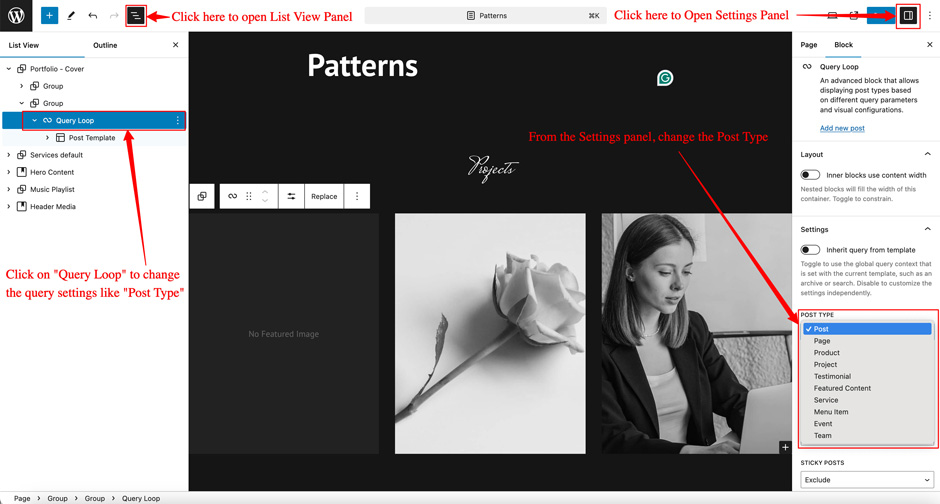Open the Sticky Posts Exclude dropdown
Screen dimensions: 940x504
tap(866, 480)
